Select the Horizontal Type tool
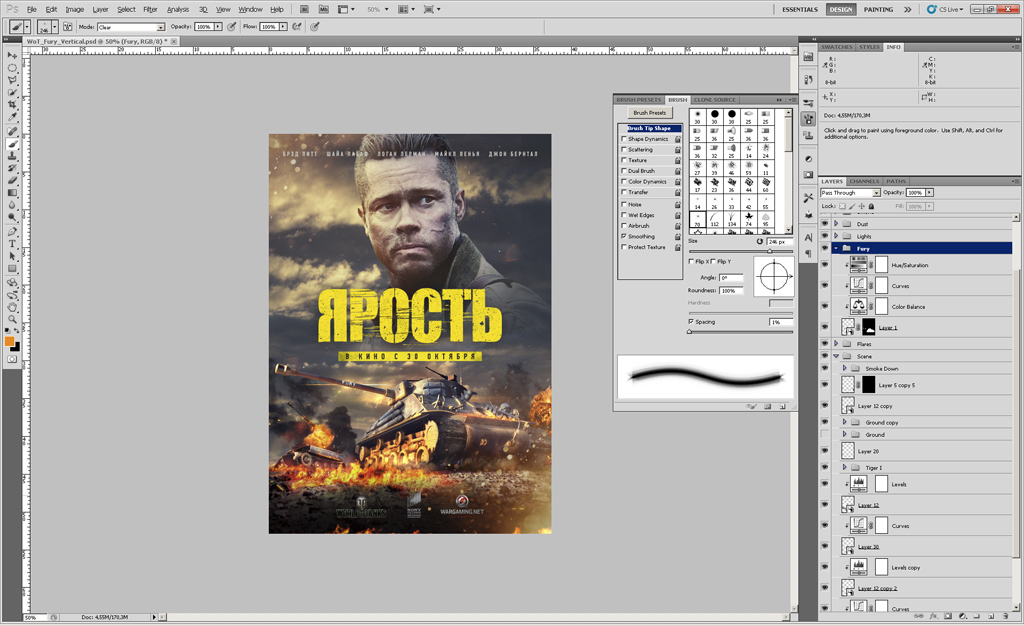The width and height of the screenshot is (1024, 626). tap(12, 245)
